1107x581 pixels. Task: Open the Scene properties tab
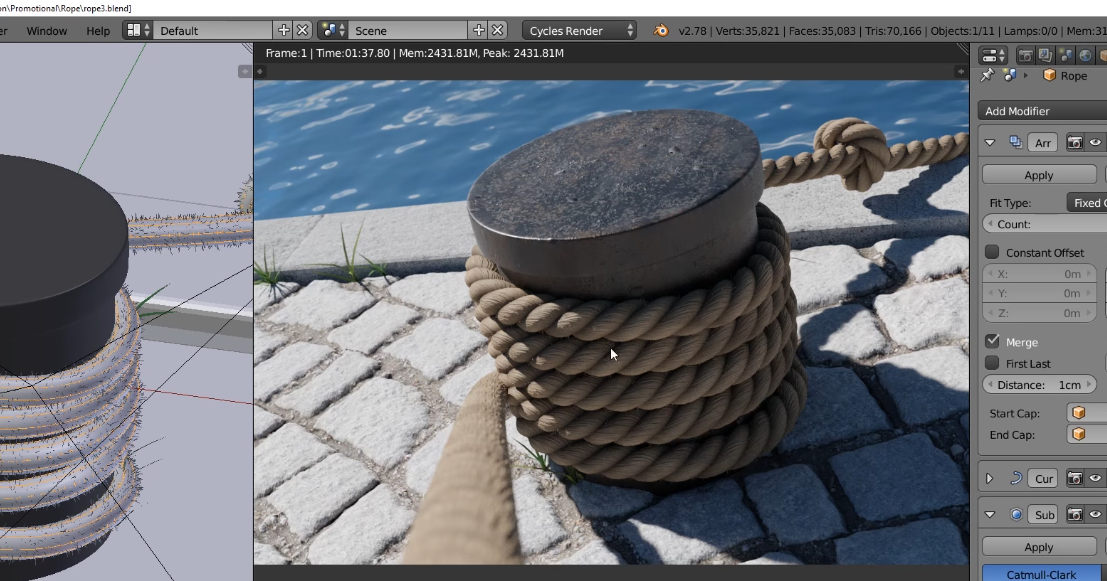[1064, 55]
